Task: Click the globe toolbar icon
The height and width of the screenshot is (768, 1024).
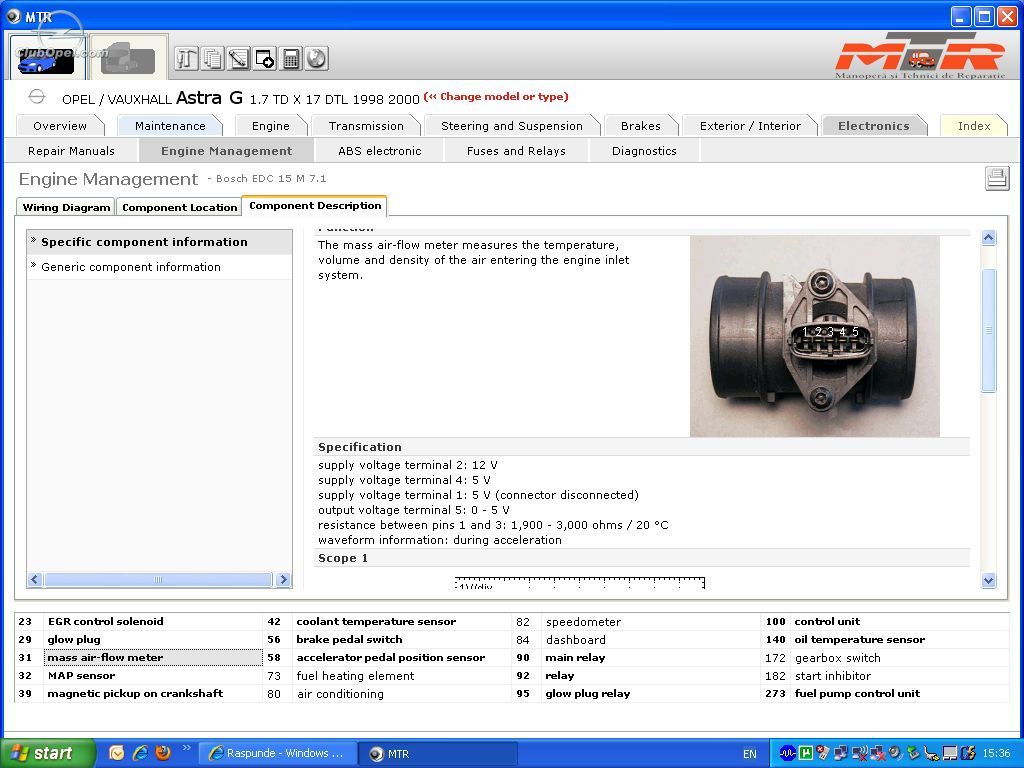Action: point(317,59)
